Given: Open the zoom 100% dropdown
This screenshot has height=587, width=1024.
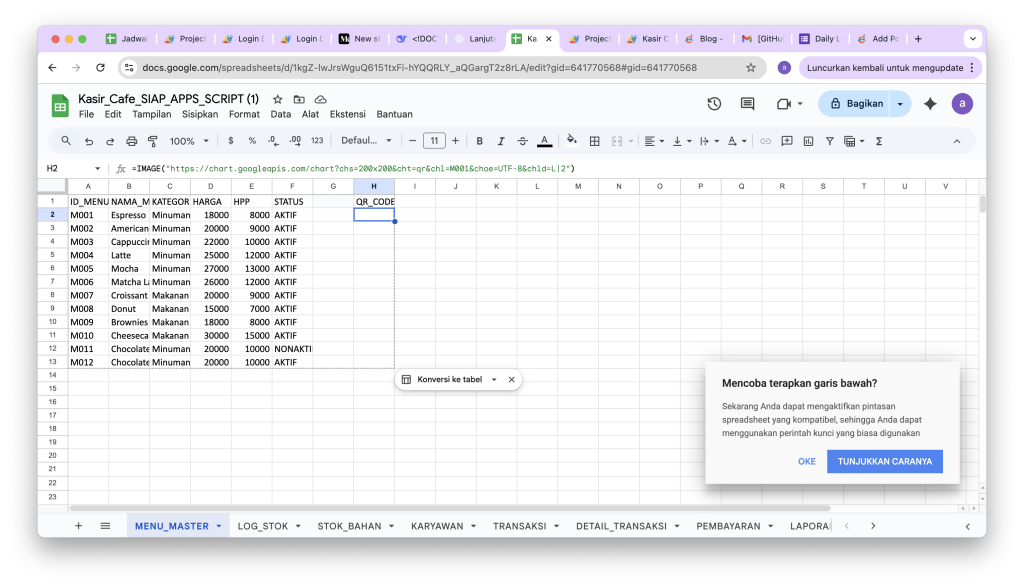Looking at the screenshot, I should click(188, 141).
